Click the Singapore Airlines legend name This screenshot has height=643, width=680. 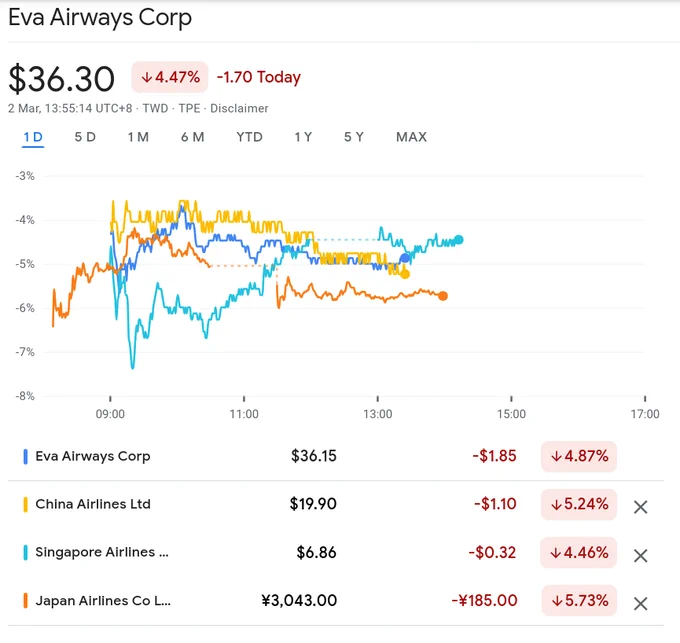pos(102,552)
